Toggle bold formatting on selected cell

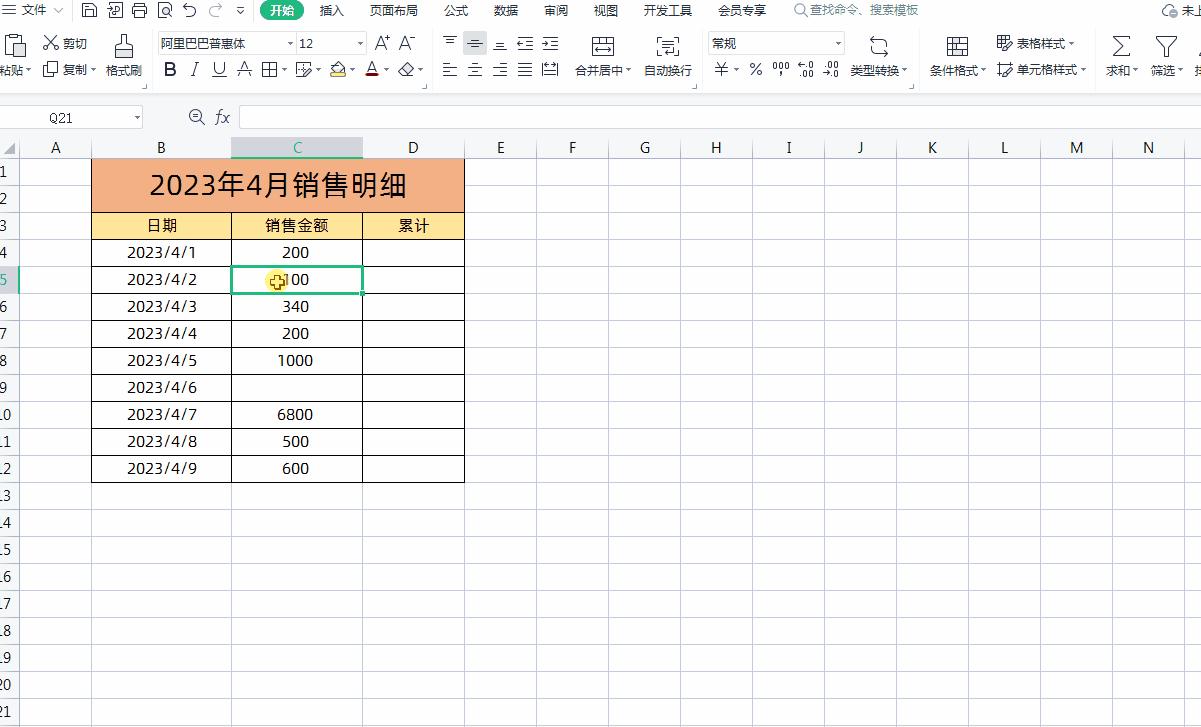pyautogui.click(x=169, y=70)
